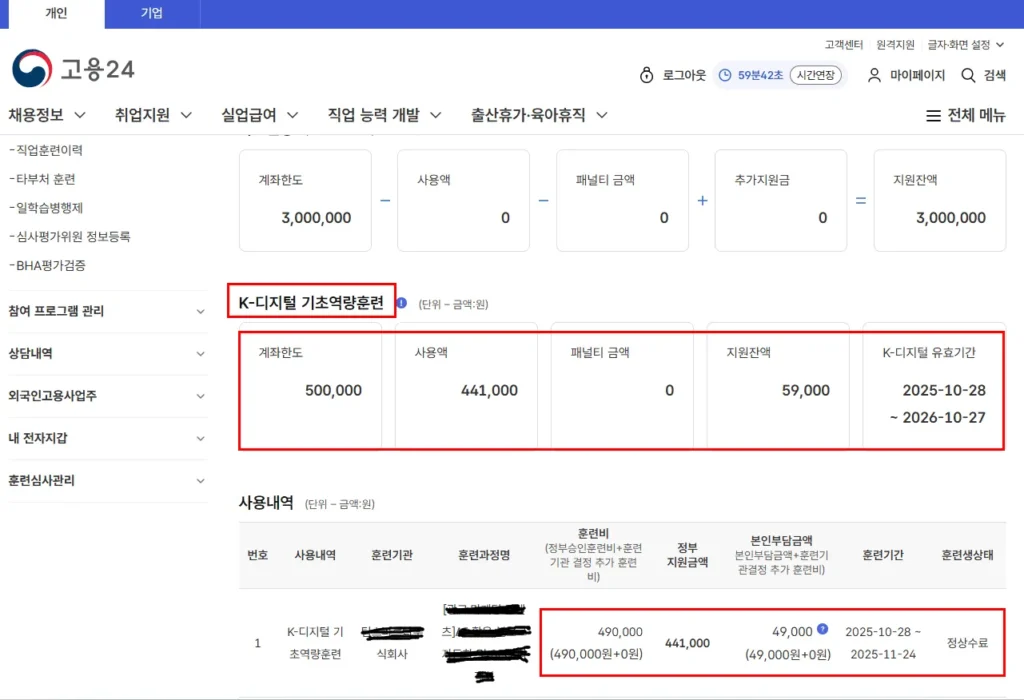The width and height of the screenshot is (1024, 700).
Task: Switch to the 기업 tab
Action: click(153, 14)
